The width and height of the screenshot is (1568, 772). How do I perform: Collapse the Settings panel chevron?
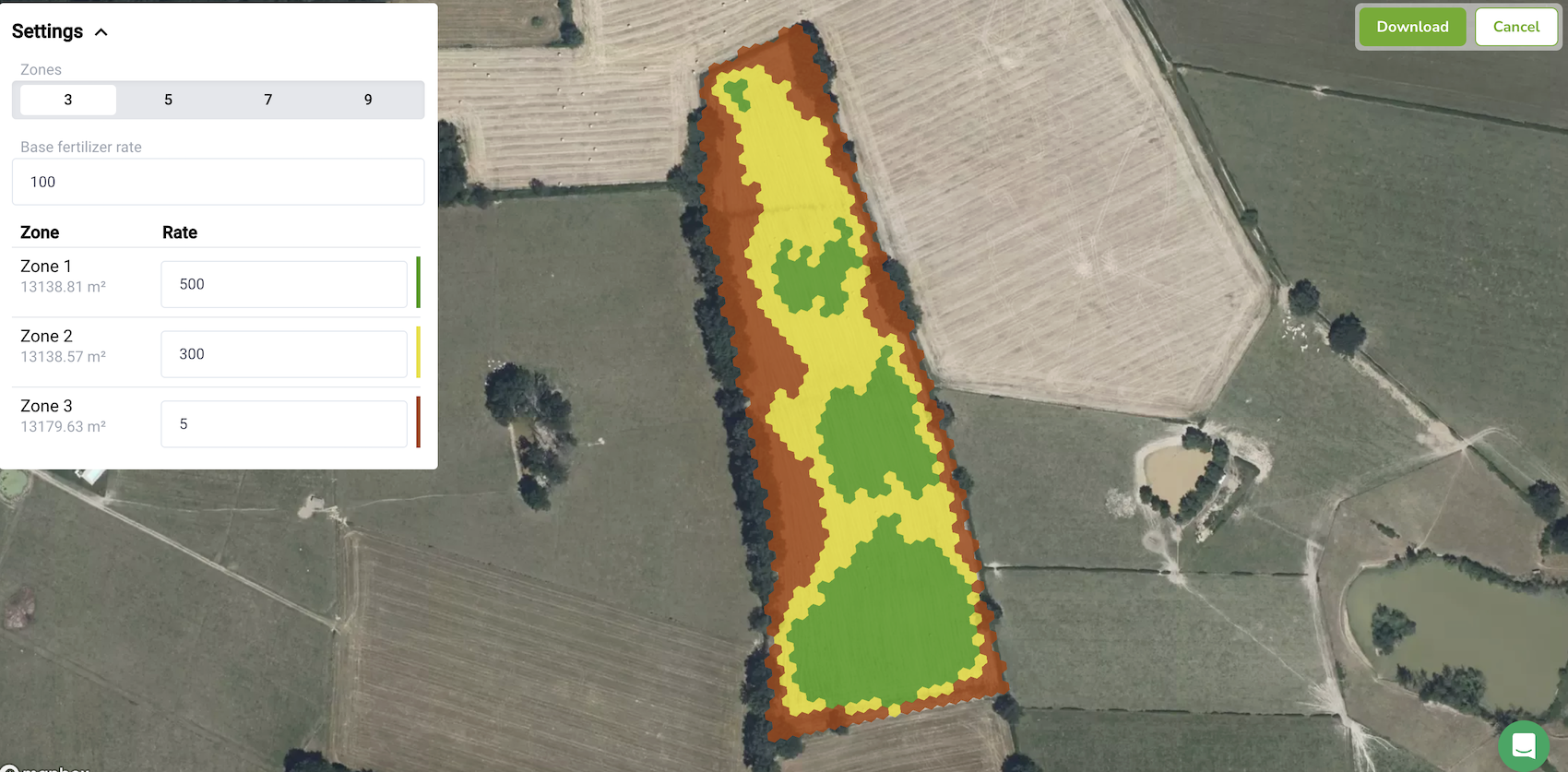(101, 32)
